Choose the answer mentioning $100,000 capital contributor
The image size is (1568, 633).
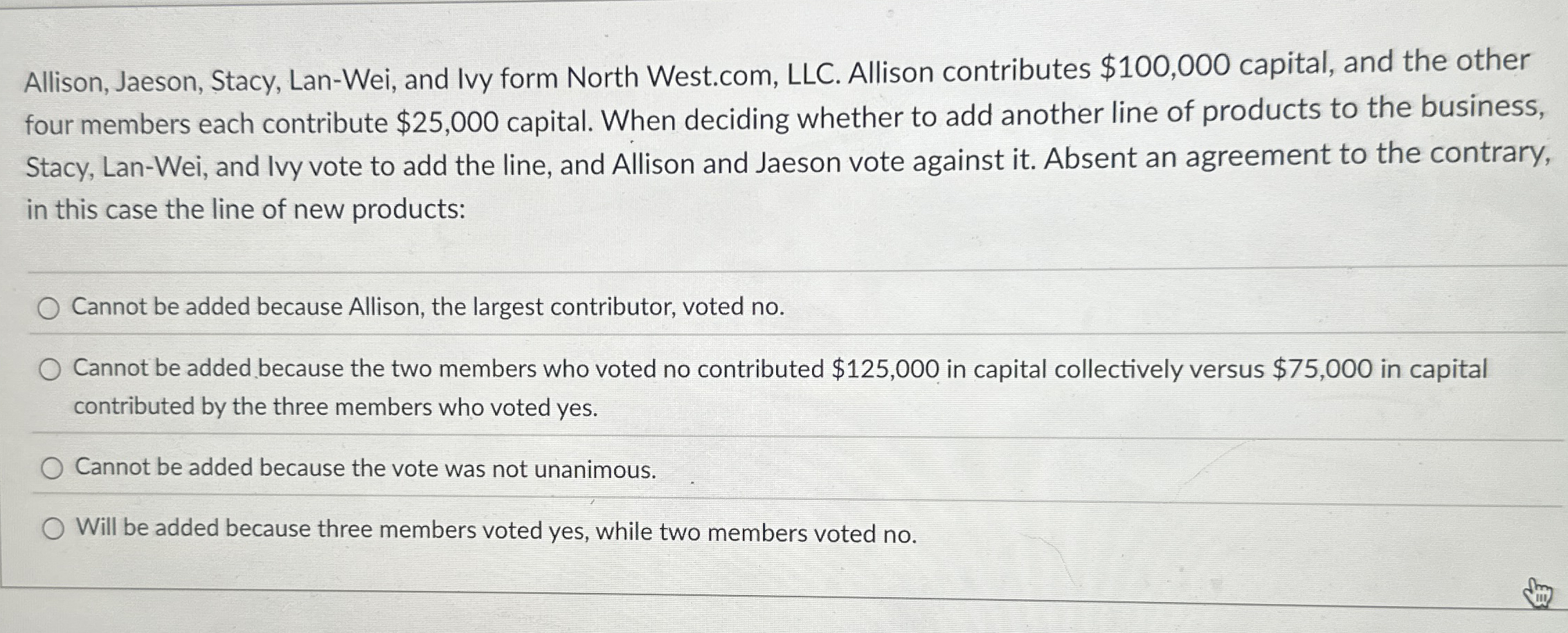point(429,308)
